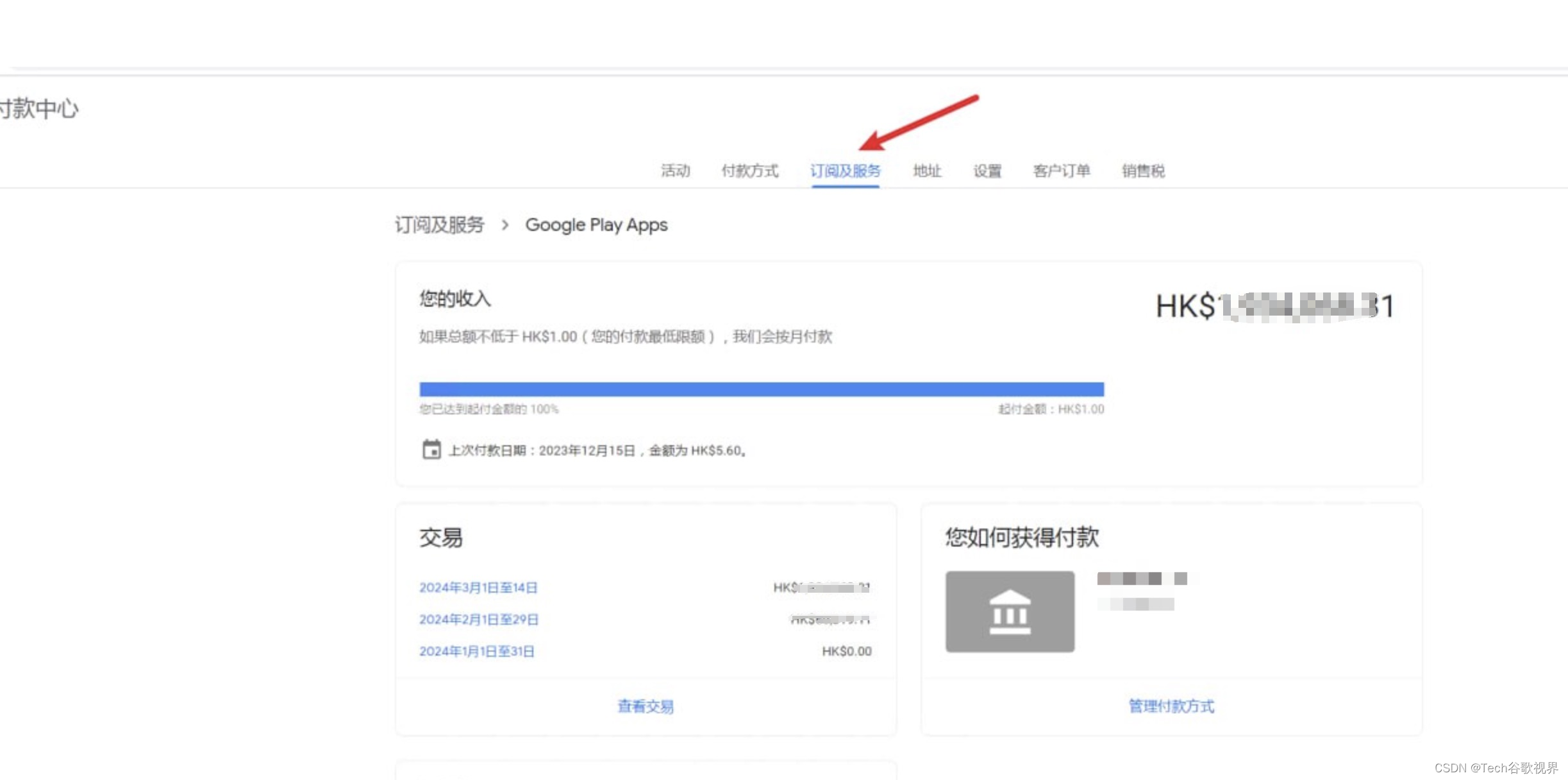1568x780 pixels.
Task: Click the calendar icon beside last payment date
Action: click(x=431, y=450)
